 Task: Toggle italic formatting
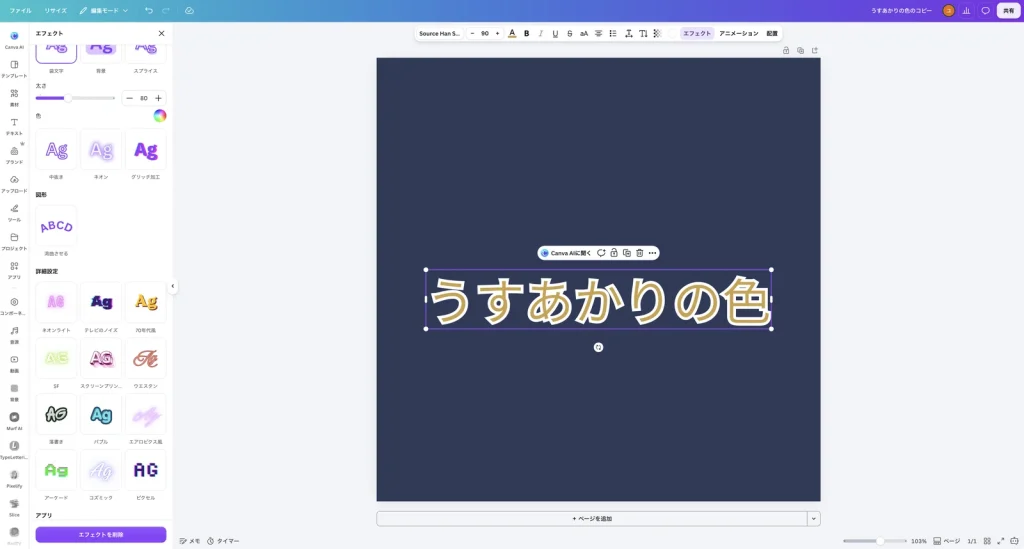pyautogui.click(x=541, y=33)
